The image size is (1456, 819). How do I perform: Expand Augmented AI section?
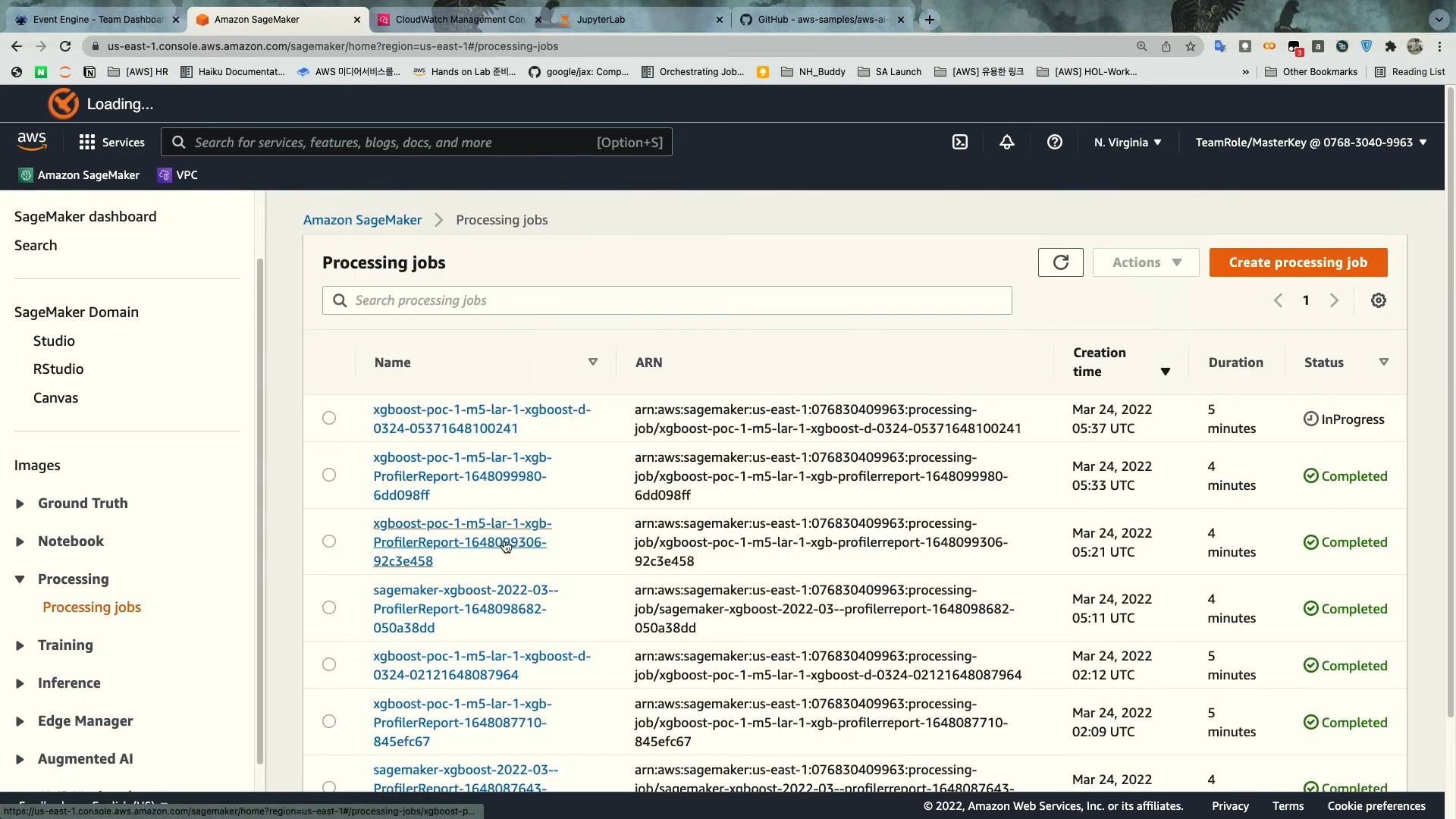20,759
